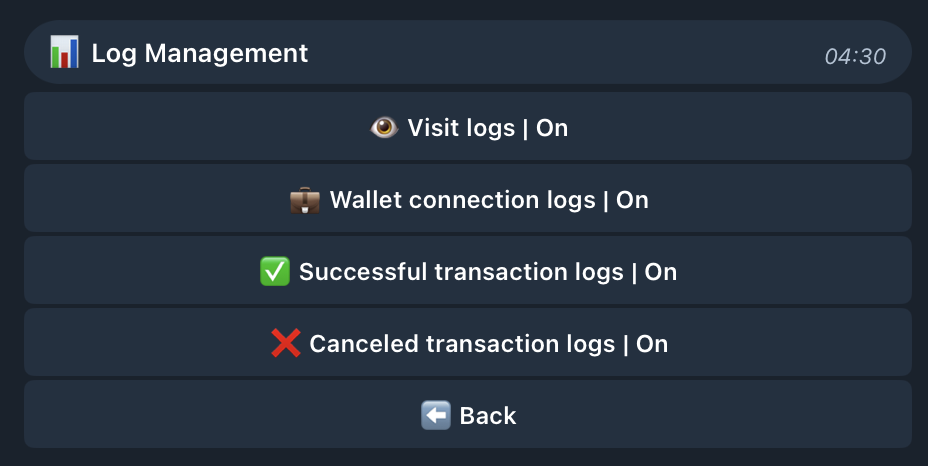Click the On label of Canceled transaction logs
This screenshot has width=928, height=466.
point(652,344)
